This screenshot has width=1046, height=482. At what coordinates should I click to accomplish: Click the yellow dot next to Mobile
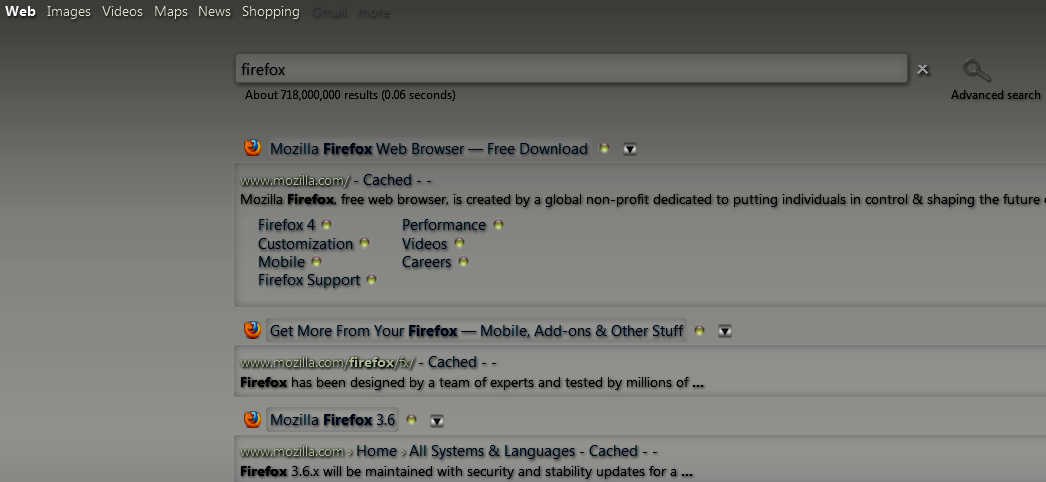coord(316,261)
